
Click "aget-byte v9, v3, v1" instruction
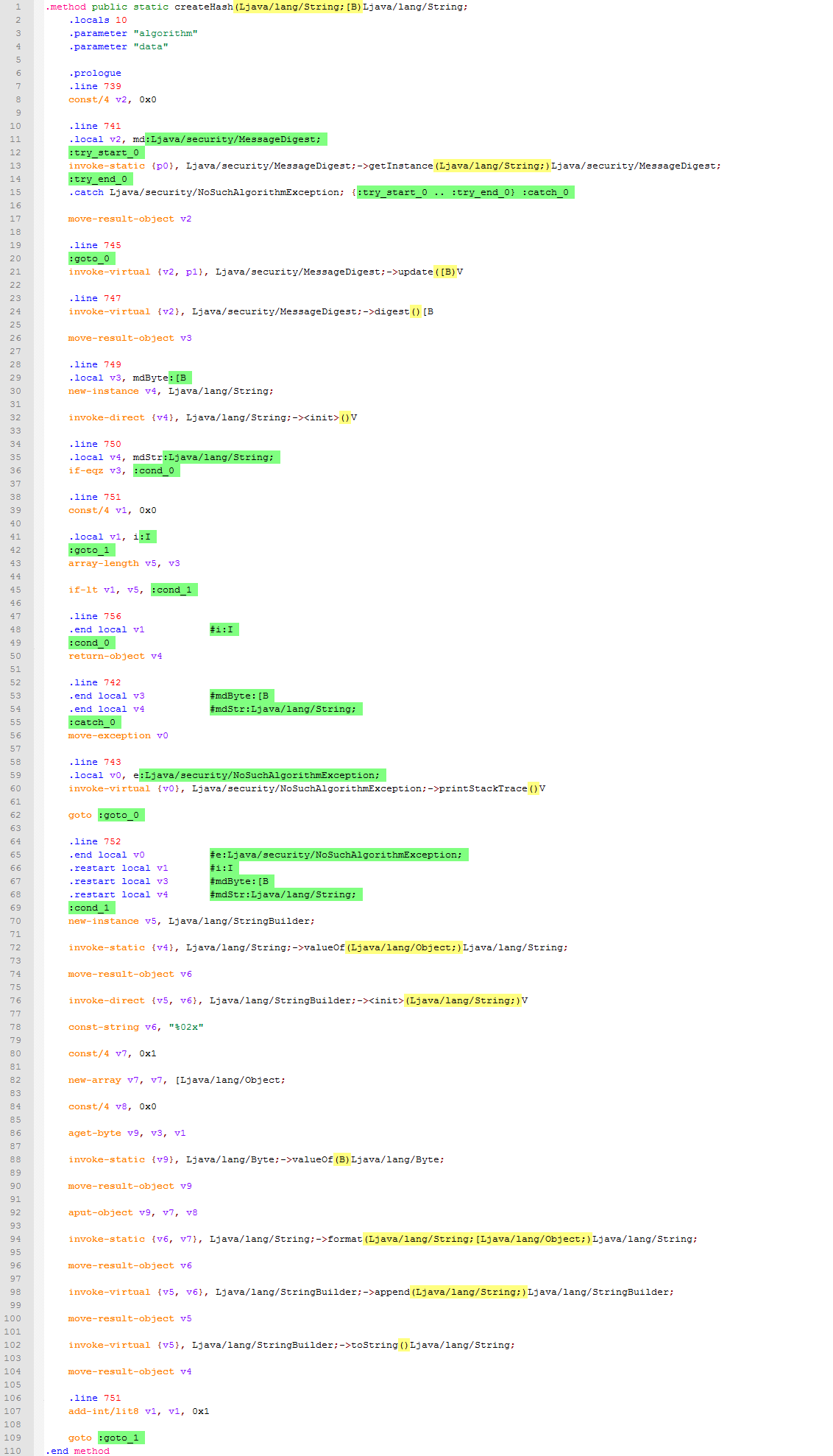127,1133
